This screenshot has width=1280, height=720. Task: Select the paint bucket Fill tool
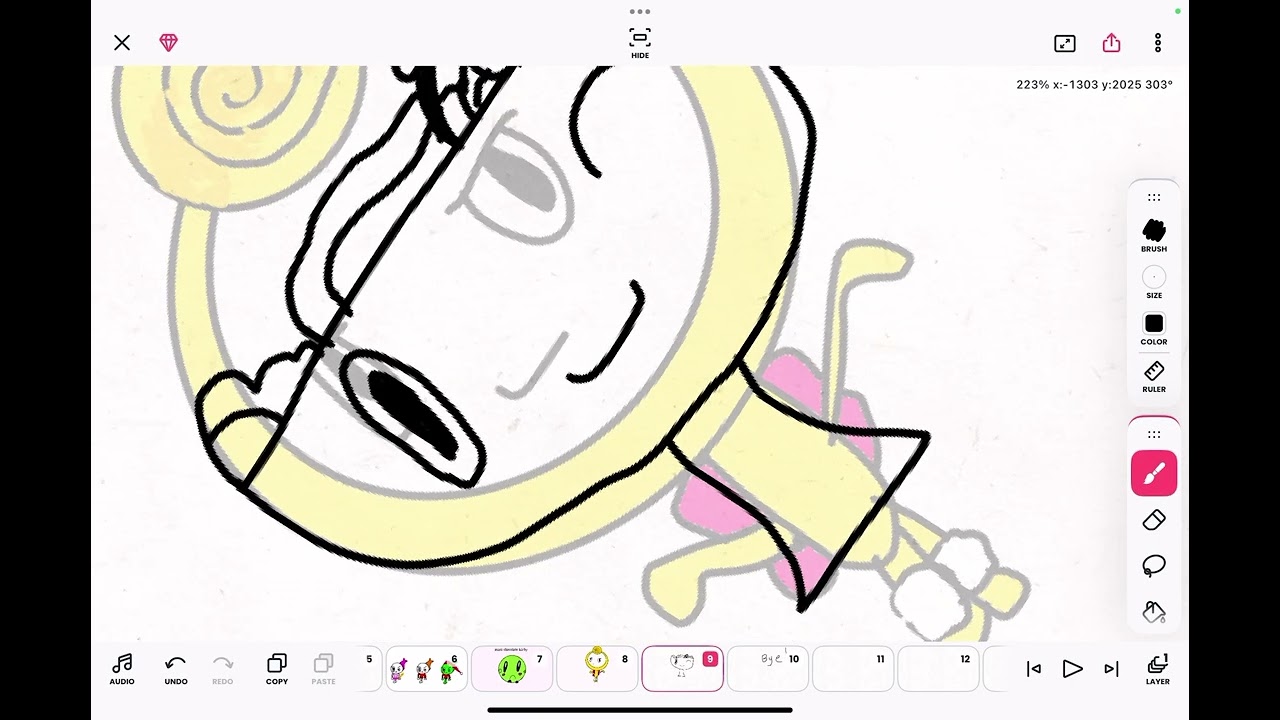pyautogui.click(x=1154, y=611)
